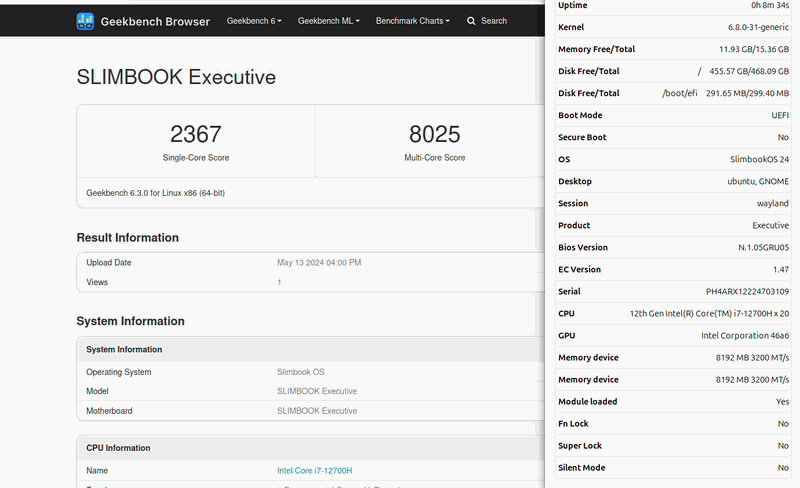Click the CPU Information table header

(118, 448)
